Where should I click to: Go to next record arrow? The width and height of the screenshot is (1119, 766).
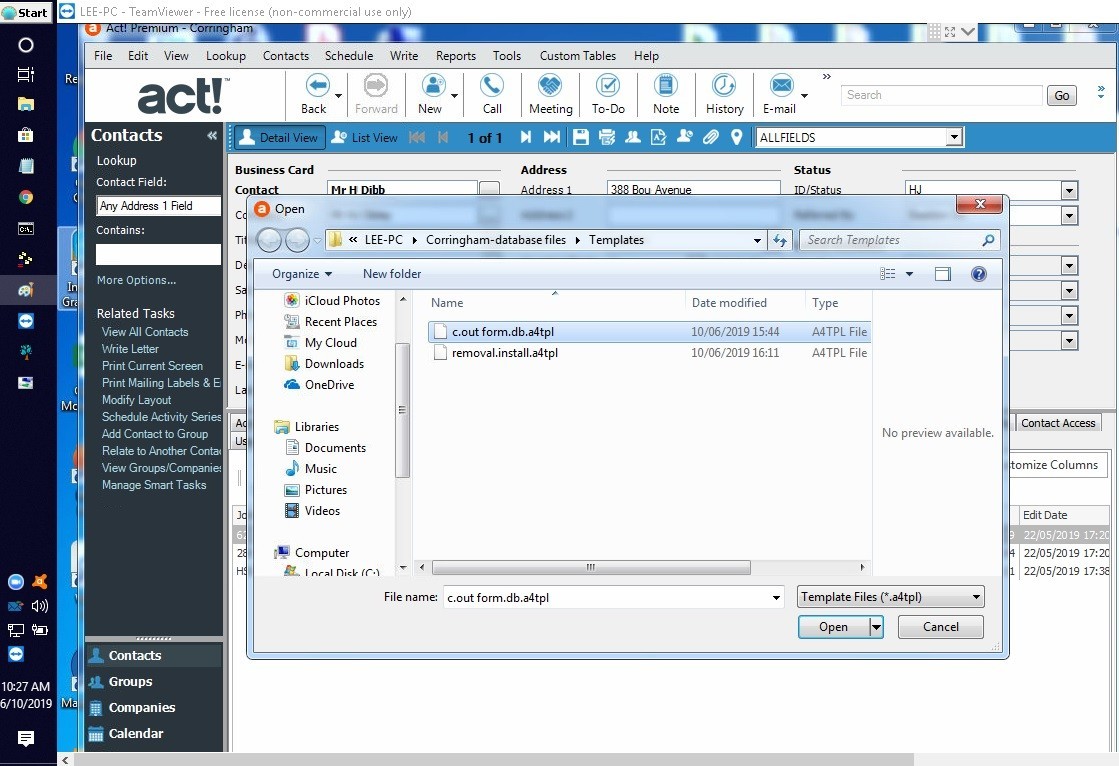[x=526, y=137]
